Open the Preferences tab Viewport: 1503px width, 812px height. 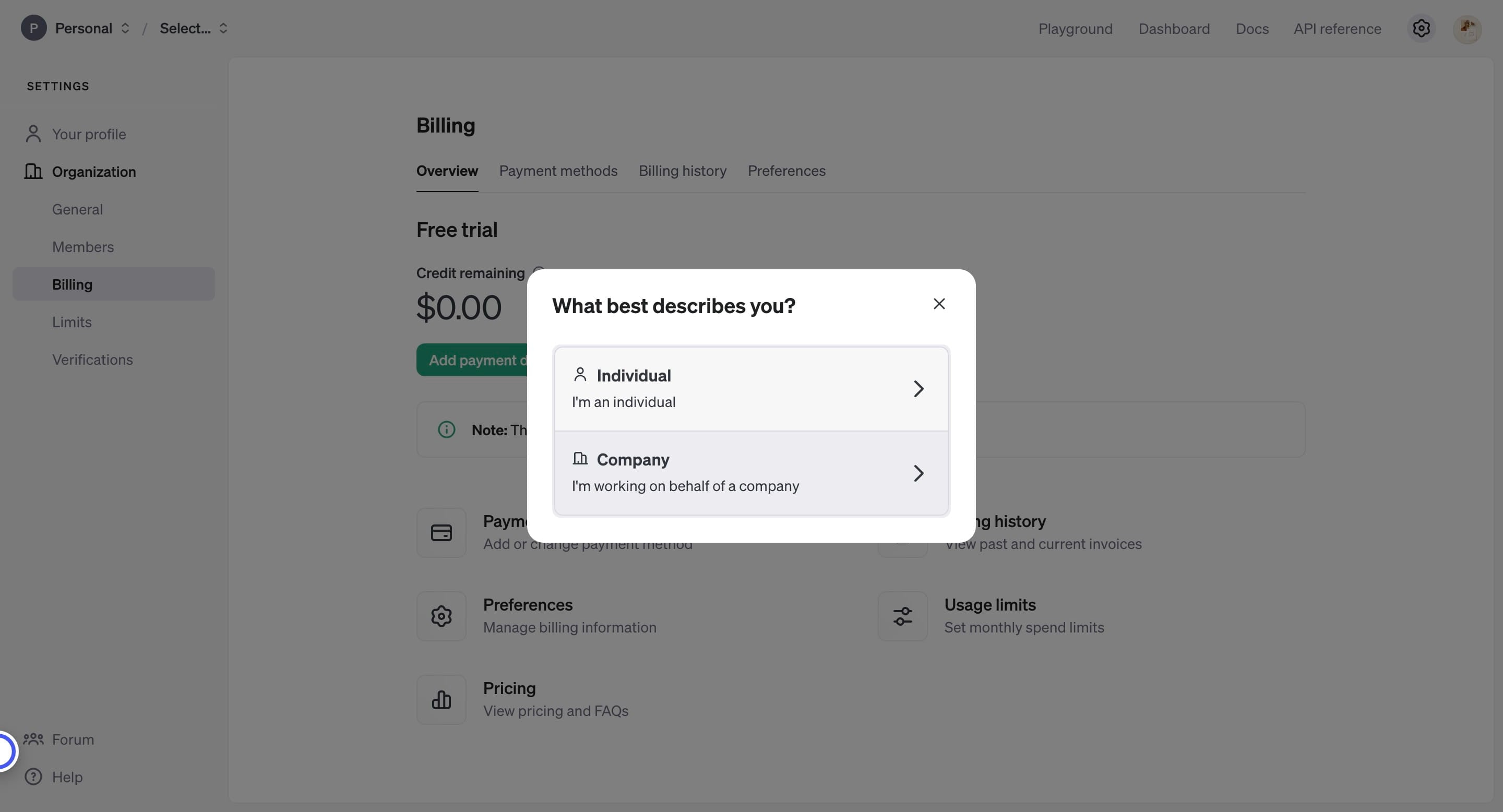(x=786, y=171)
